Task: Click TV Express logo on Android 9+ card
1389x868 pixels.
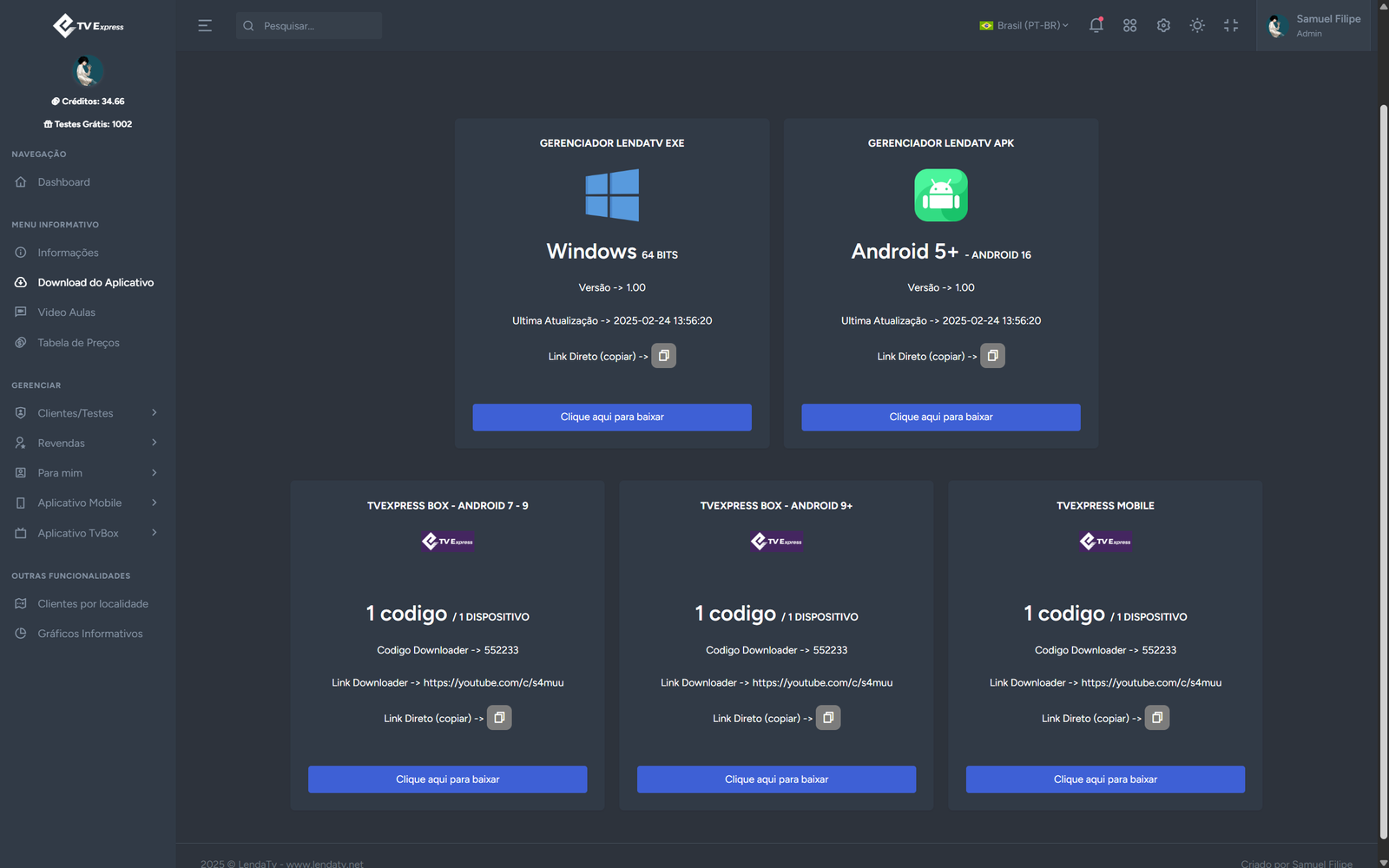Action: tap(777, 542)
